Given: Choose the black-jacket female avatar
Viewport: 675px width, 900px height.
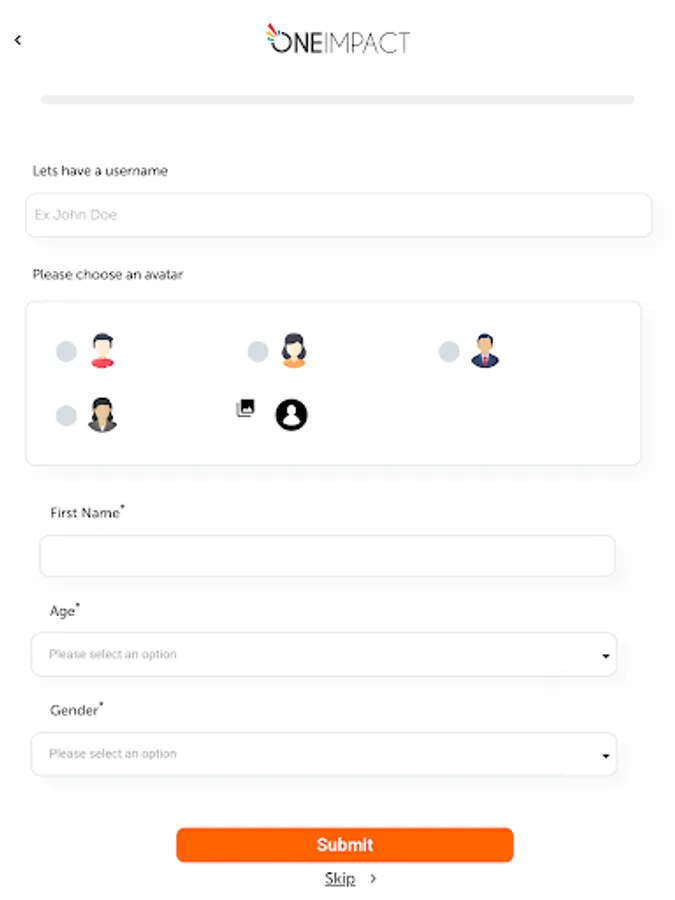Looking at the screenshot, I should (x=103, y=413).
